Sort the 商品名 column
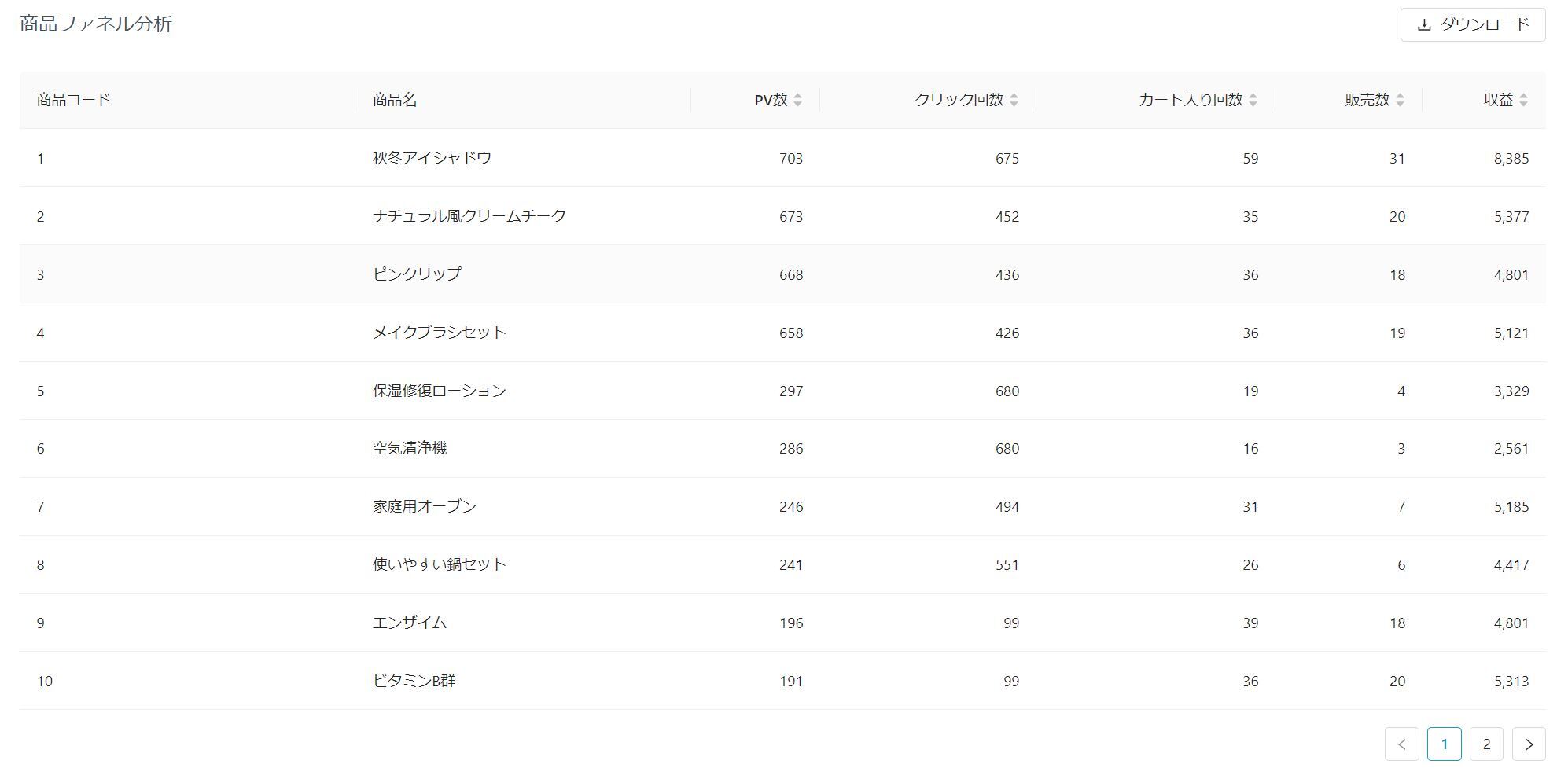This screenshot has width=1568, height=779. pyautogui.click(x=392, y=99)
